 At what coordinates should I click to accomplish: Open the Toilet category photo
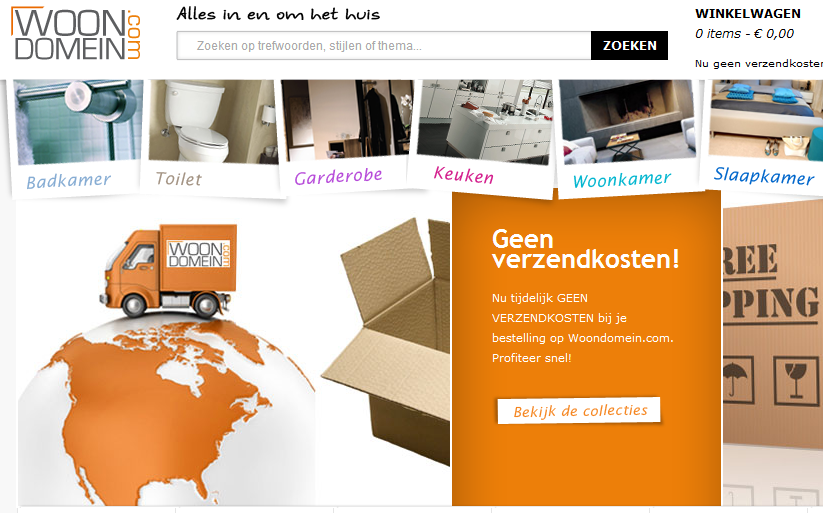click(213, 121)
